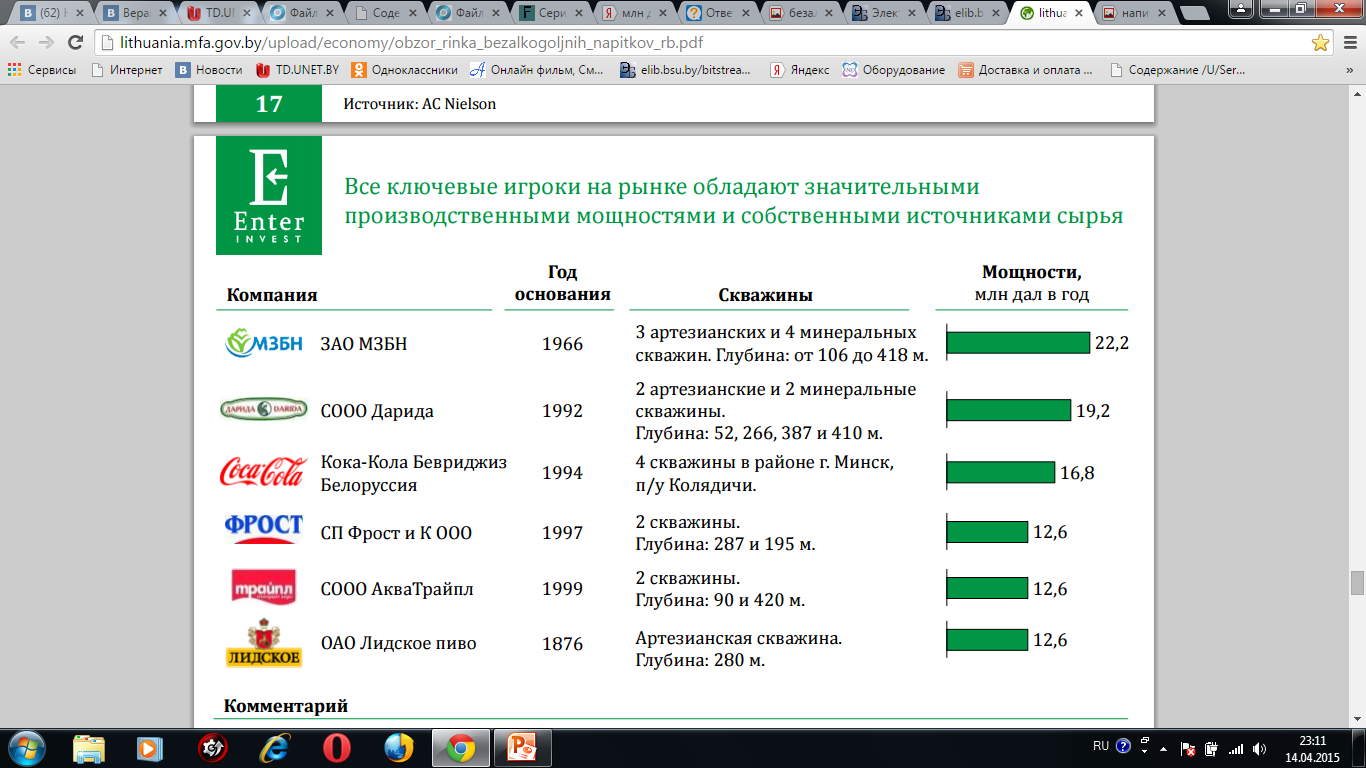This screenshot has height=768, width=1366.
Task: Open the Оборудование bookmark
Action: click(894, 70)
